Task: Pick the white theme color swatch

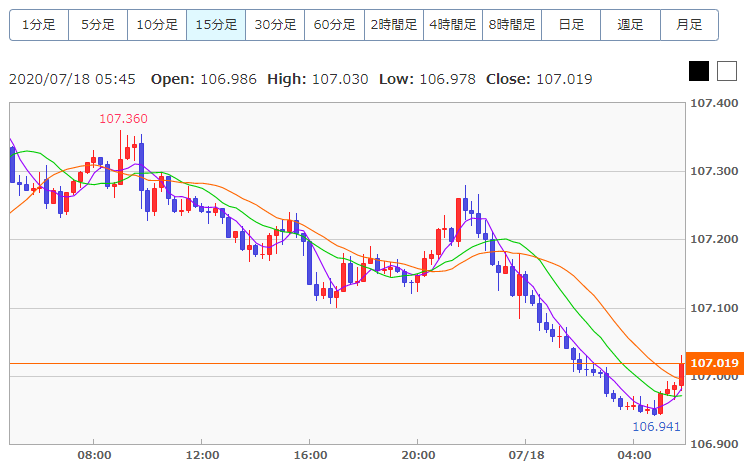Action: pyautogui.click(x=727, y=71)
